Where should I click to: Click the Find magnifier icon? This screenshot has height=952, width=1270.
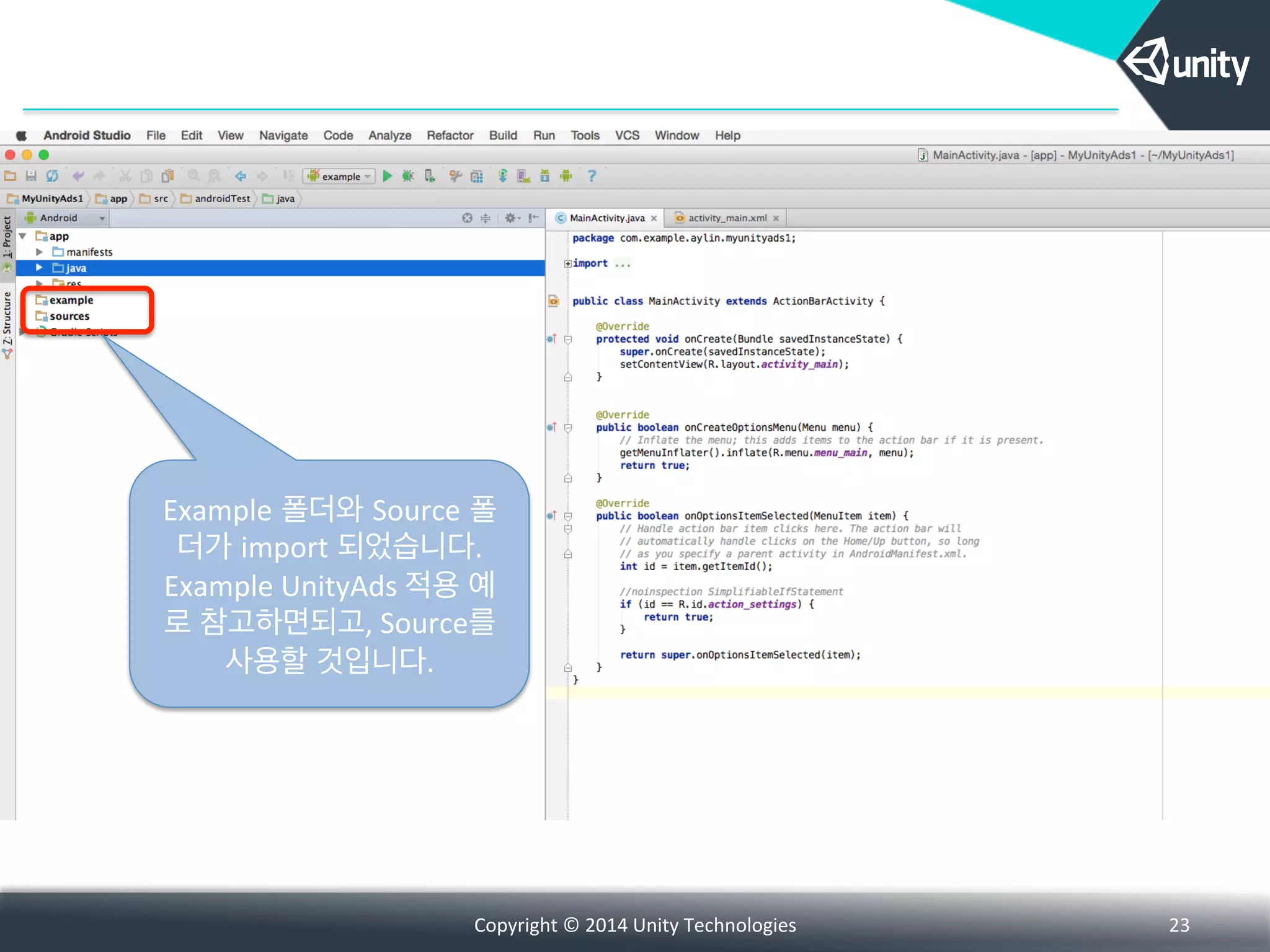[193, 177]
